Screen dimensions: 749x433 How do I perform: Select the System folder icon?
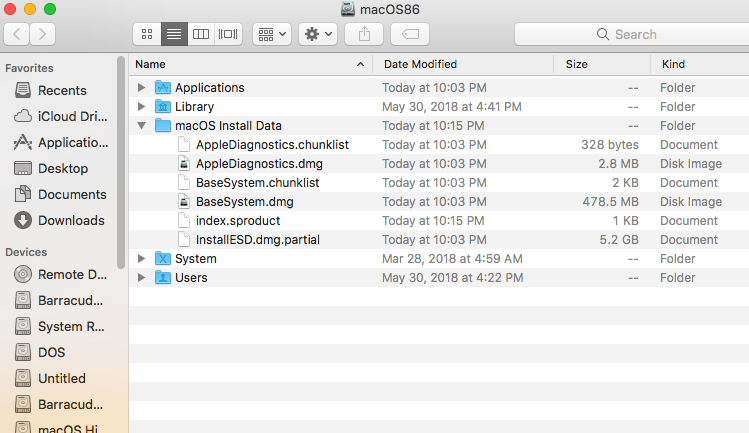163,259
